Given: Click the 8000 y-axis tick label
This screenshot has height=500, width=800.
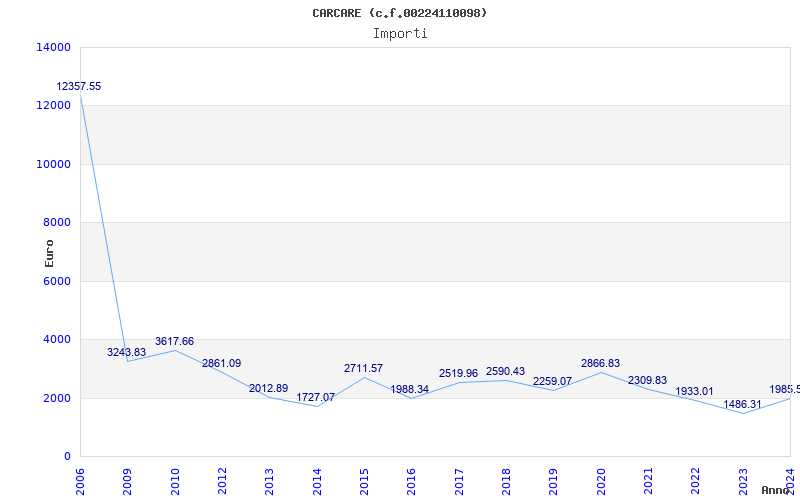Looking at the screenshot, I should coord(57,222).
